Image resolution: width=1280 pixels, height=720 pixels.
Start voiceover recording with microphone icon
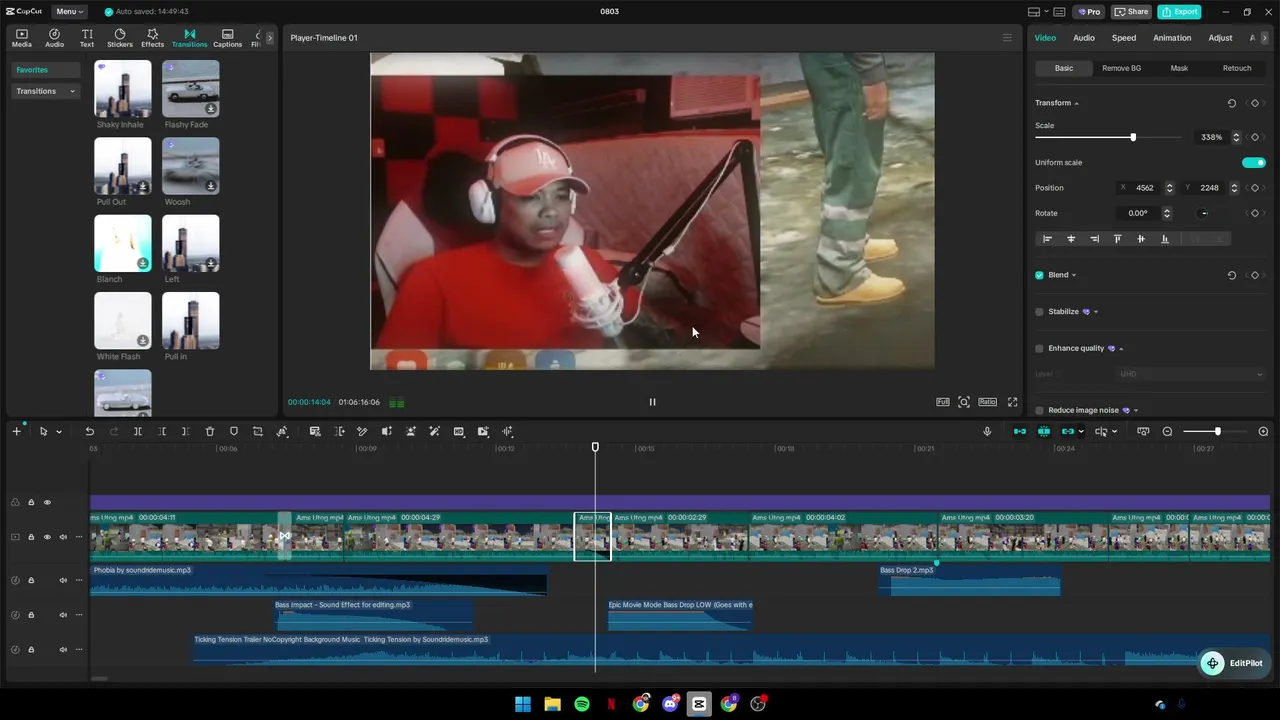coord(987,431)
